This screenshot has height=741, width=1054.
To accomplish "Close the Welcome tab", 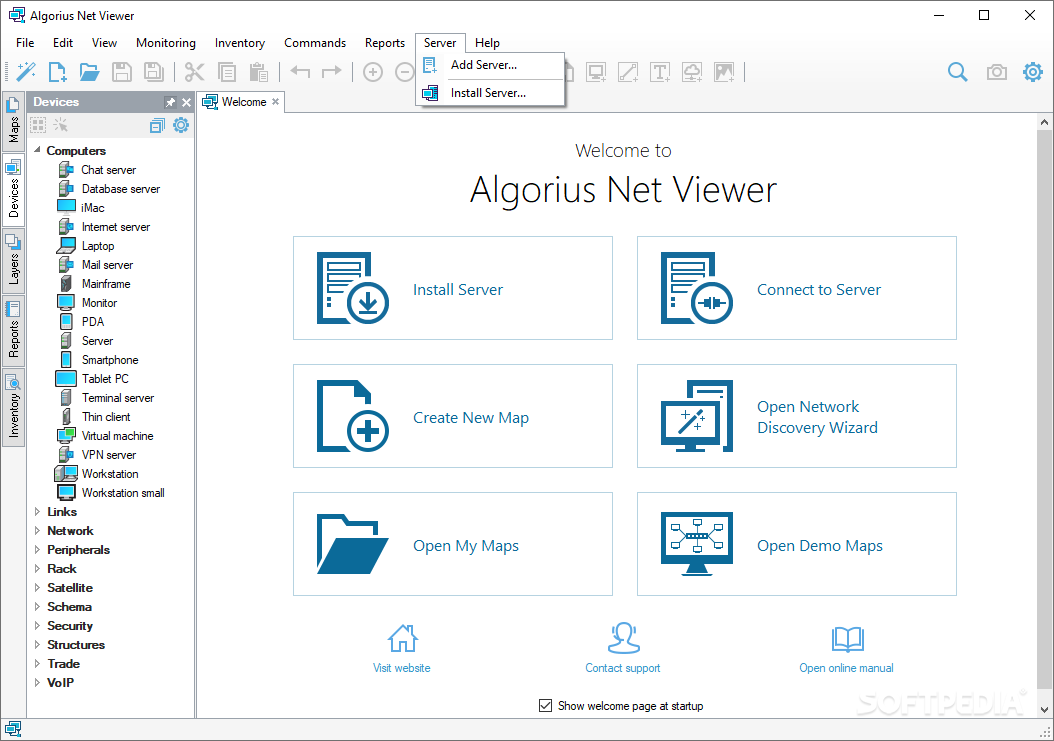I will point(276,102).
